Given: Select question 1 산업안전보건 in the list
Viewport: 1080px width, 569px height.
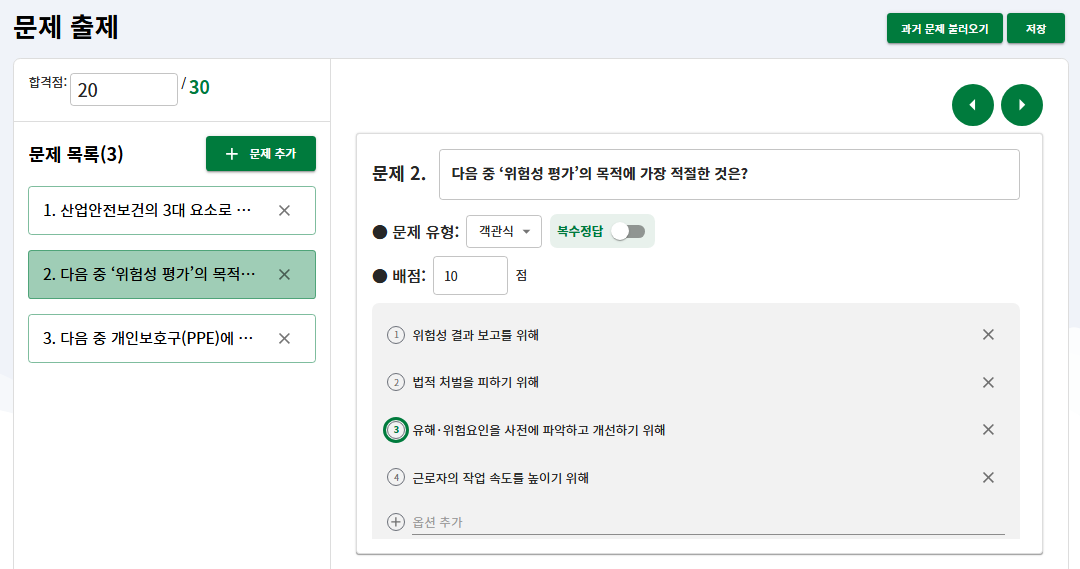Looking at the screenshot, I should [148, 210].
